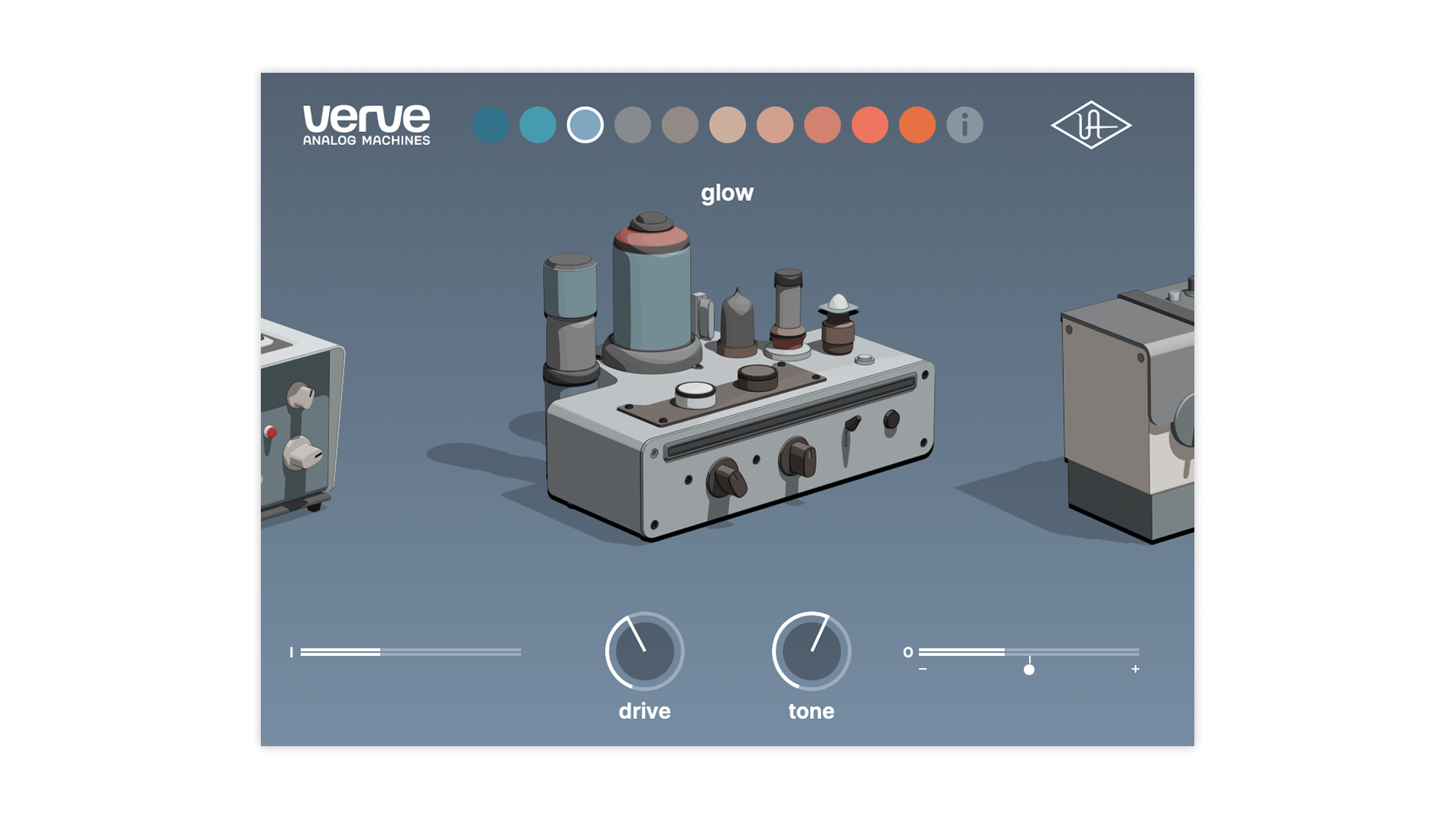Pick the salmon pink machine dot
The height and width of the screenshot is (819, 1456).
pyautogui.click(x=822, y=125)
